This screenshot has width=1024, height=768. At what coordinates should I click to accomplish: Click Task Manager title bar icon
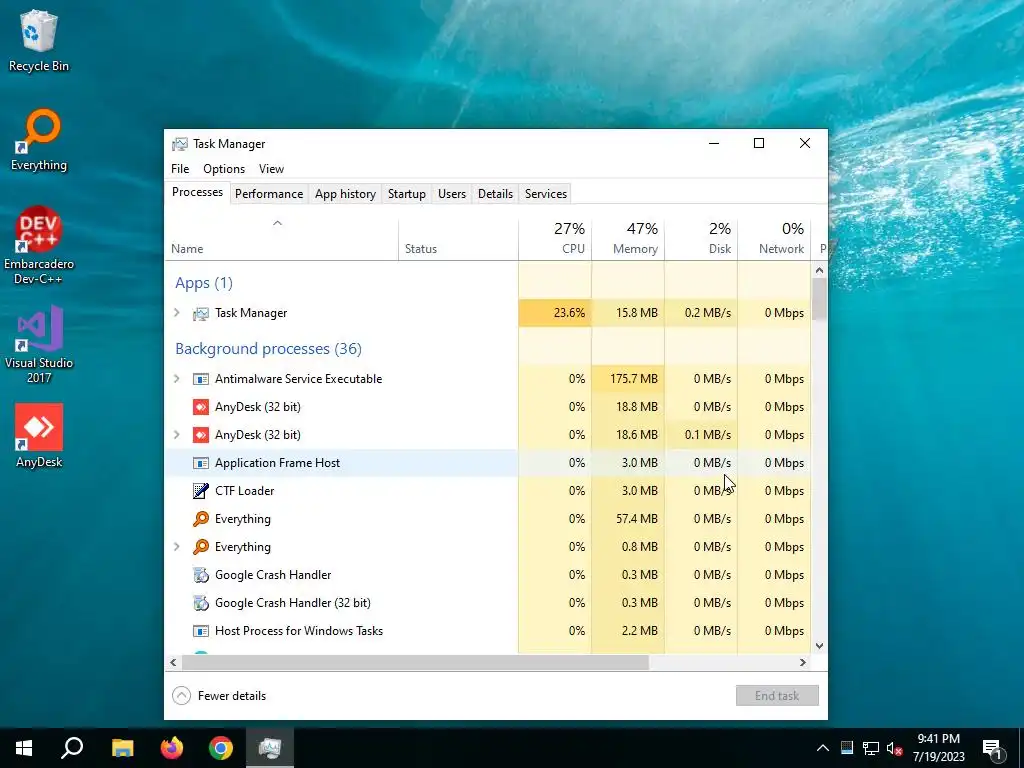[180, 144]
